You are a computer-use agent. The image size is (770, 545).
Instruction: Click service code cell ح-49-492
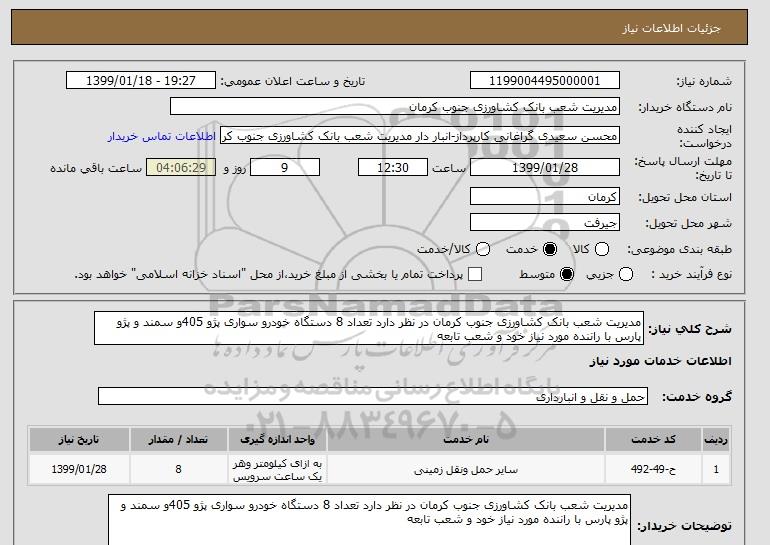pos(653,469)
